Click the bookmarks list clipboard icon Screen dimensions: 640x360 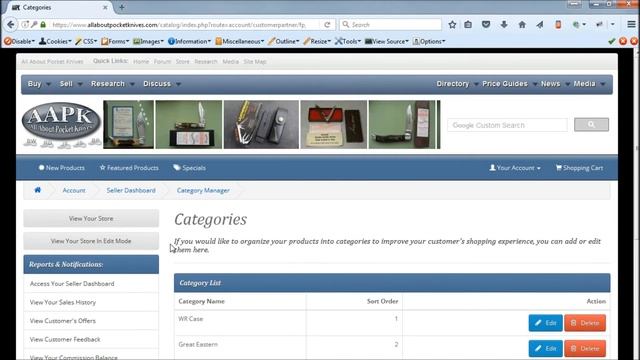click(468, 24)
